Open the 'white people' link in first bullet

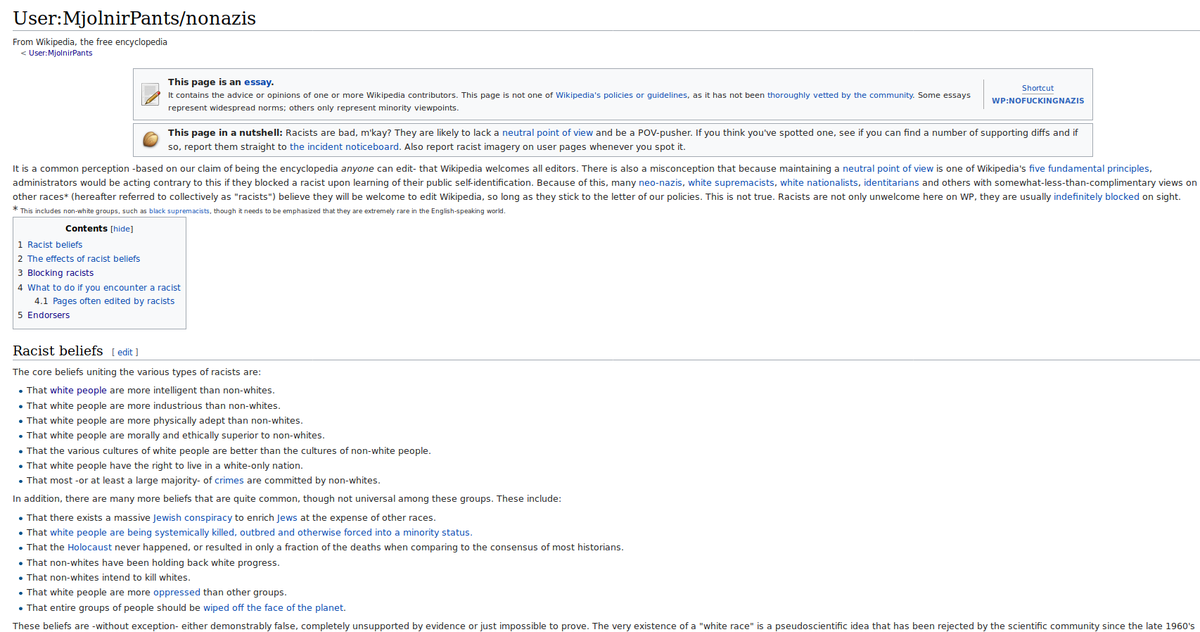(x=78, y=390)
